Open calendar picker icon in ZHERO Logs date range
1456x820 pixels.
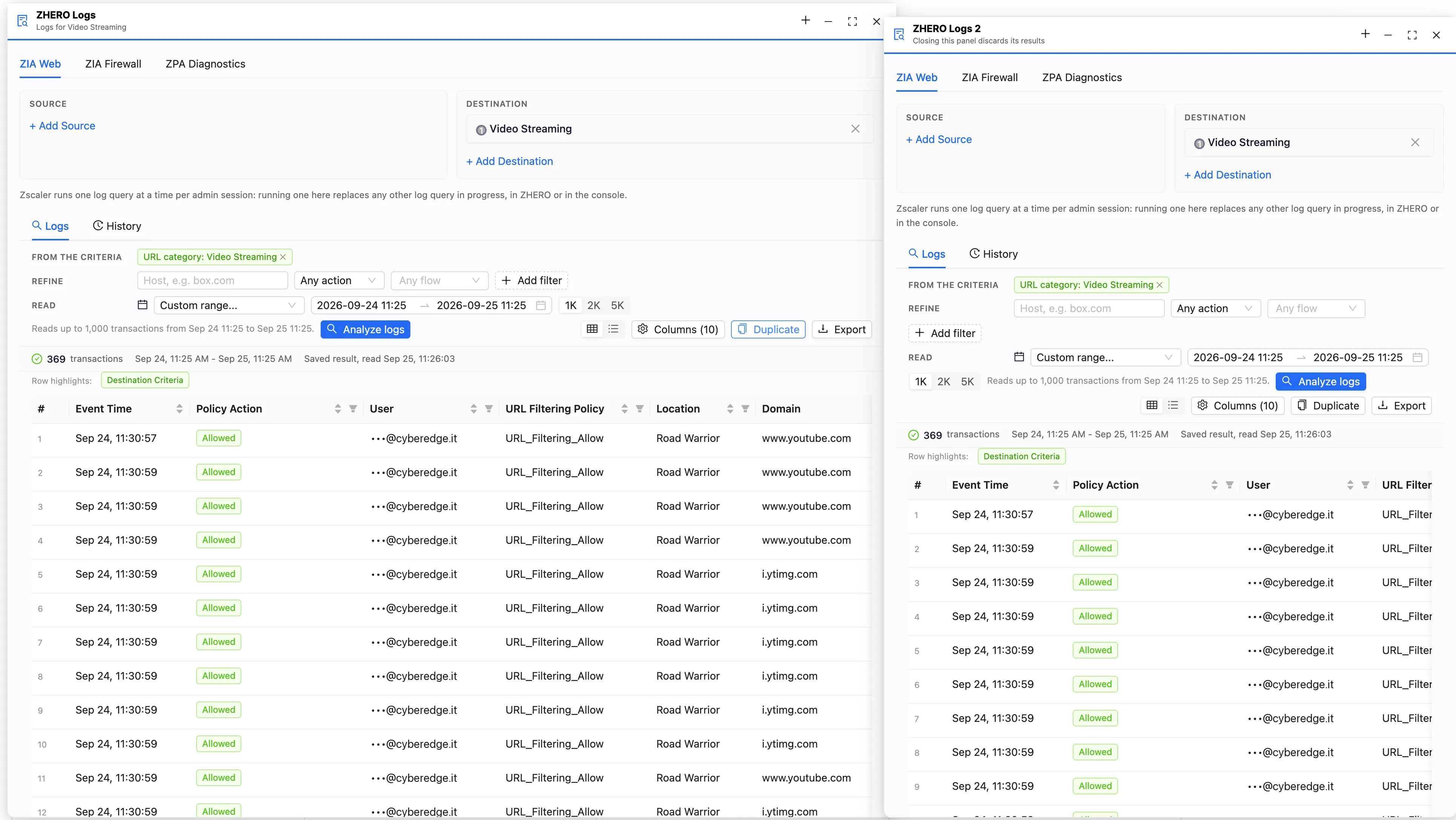[541, 305]
